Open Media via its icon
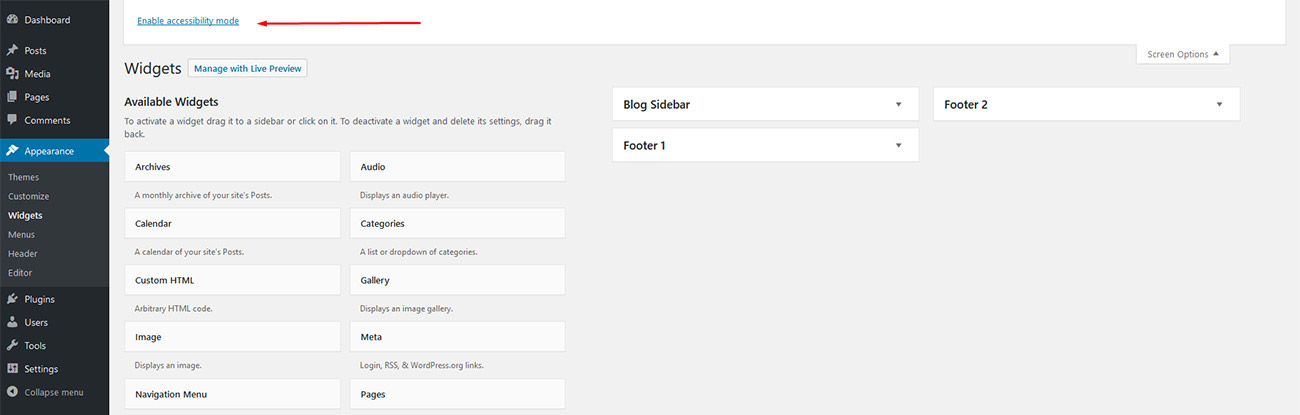The image size is (1300, 415). [12, 74]
